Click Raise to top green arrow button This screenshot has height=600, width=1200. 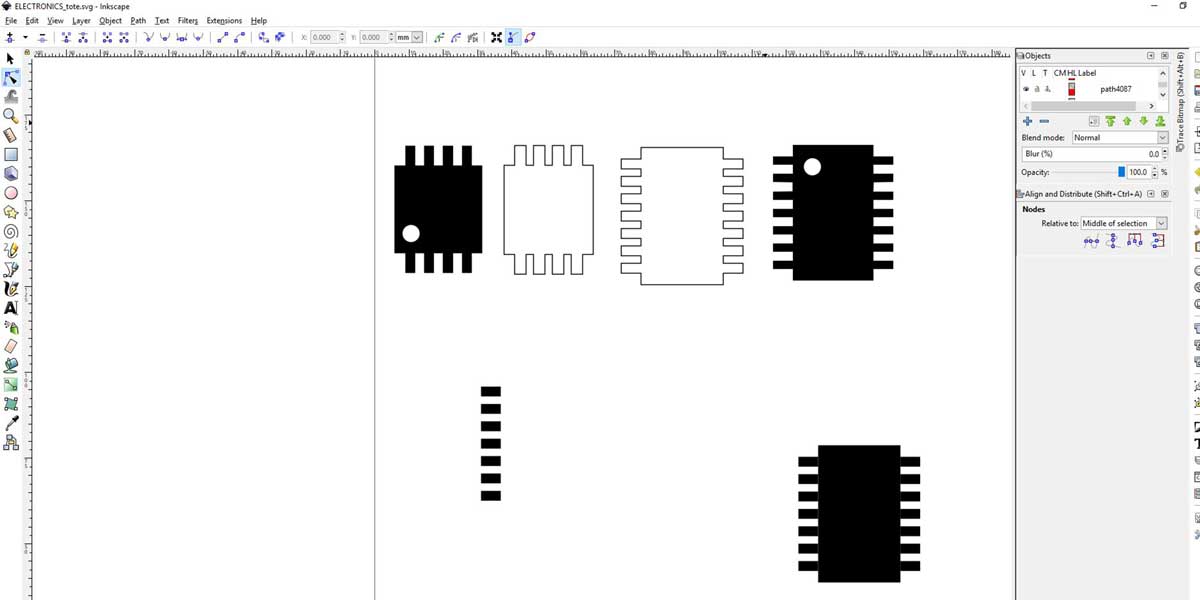[x=1110, y=121]
